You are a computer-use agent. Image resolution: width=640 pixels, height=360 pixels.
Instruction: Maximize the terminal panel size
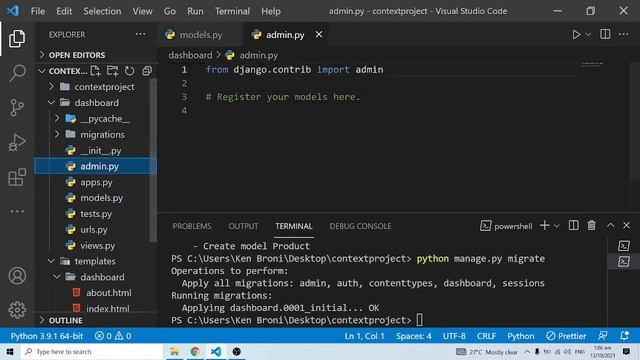(x=610, y=225)
